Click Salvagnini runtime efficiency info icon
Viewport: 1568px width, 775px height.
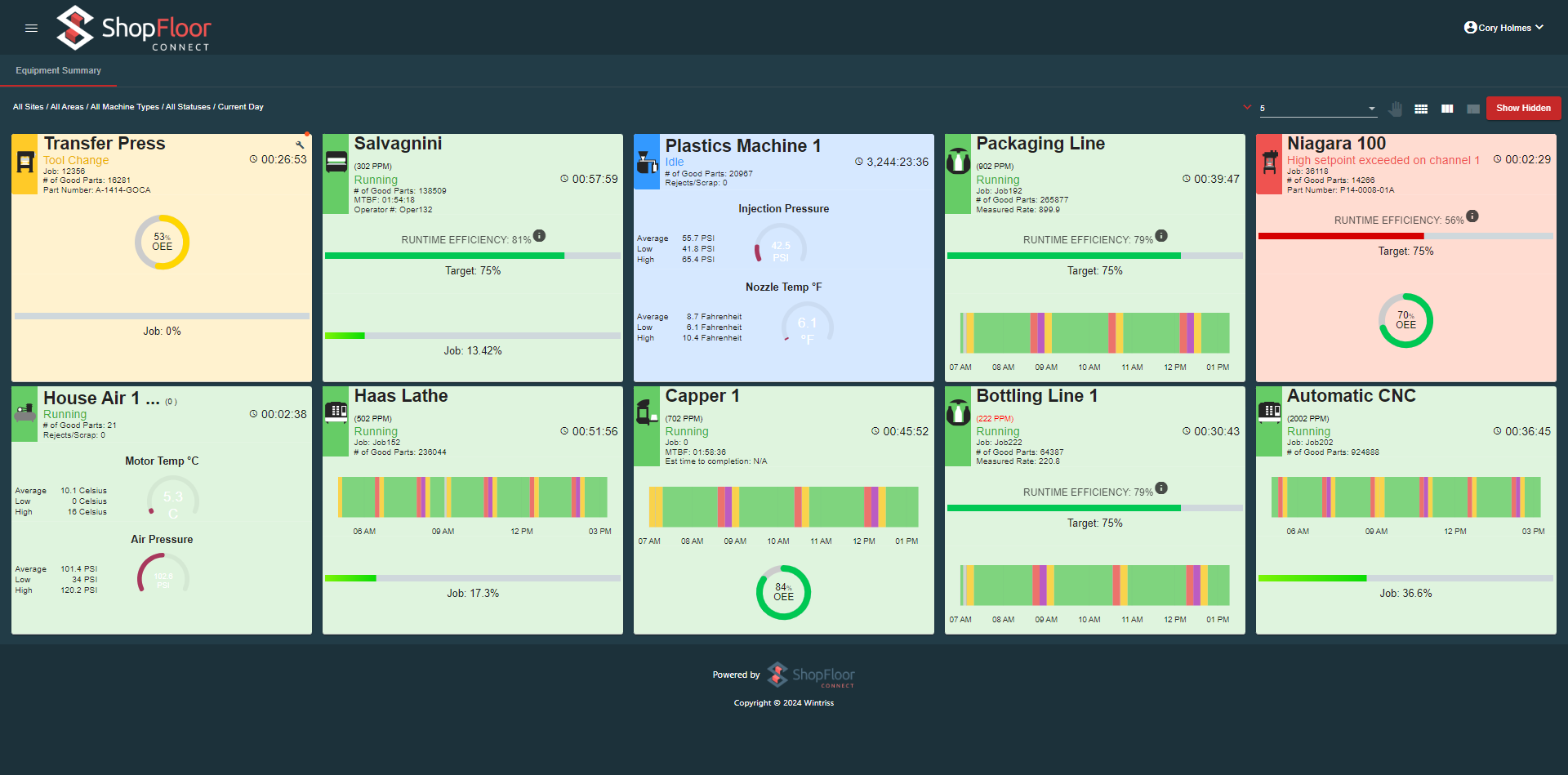point(539,236)
